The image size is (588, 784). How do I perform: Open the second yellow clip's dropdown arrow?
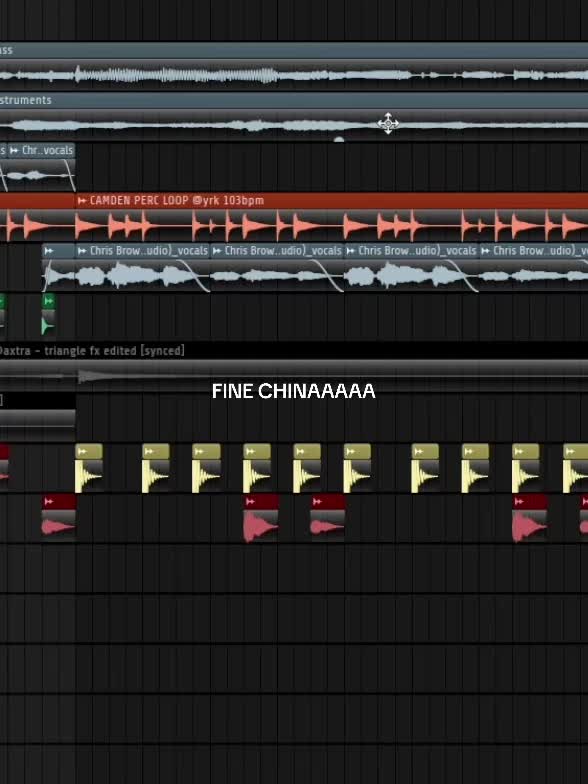[149, 452]
